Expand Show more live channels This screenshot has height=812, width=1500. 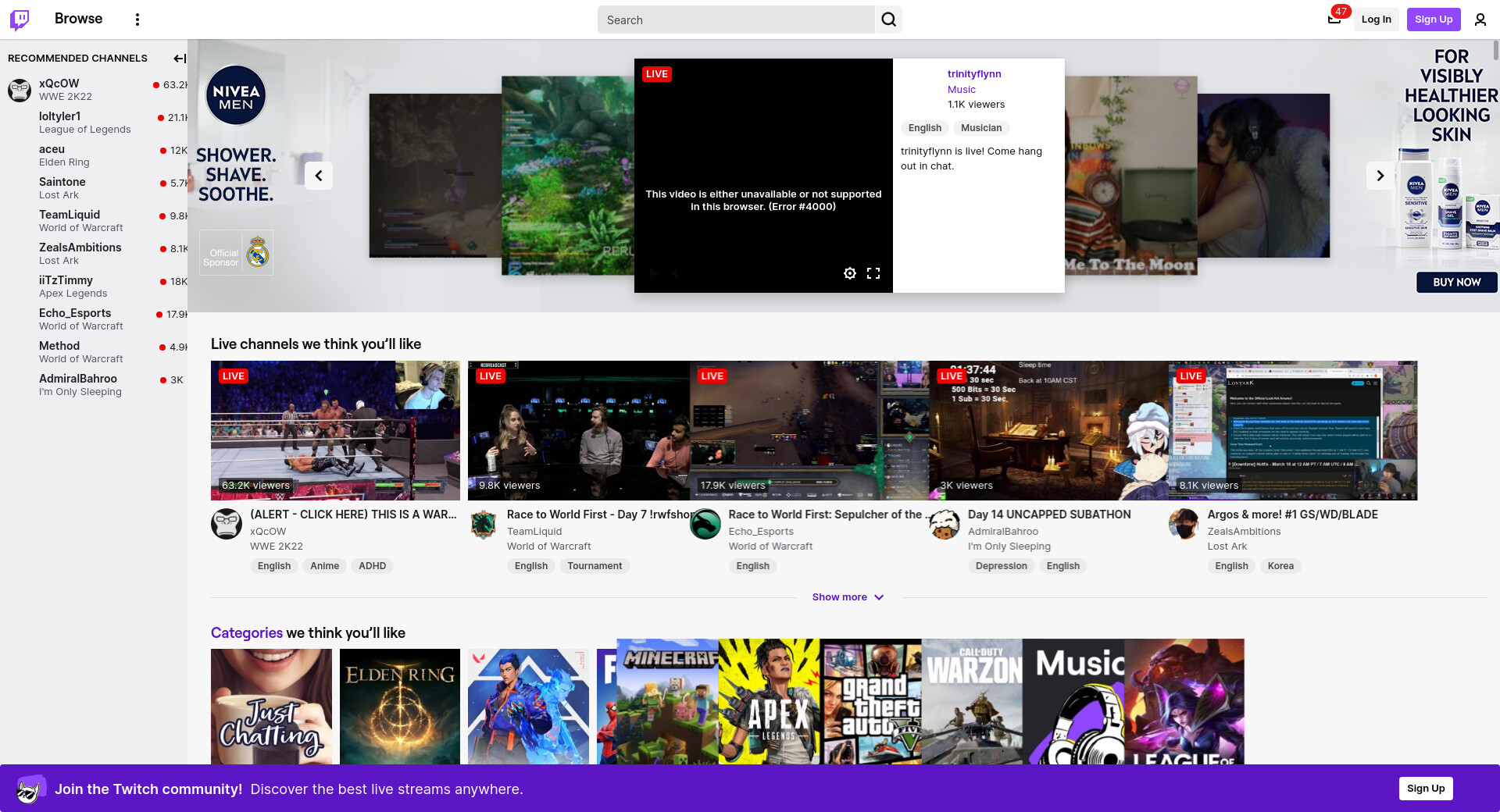click(848, 597)
